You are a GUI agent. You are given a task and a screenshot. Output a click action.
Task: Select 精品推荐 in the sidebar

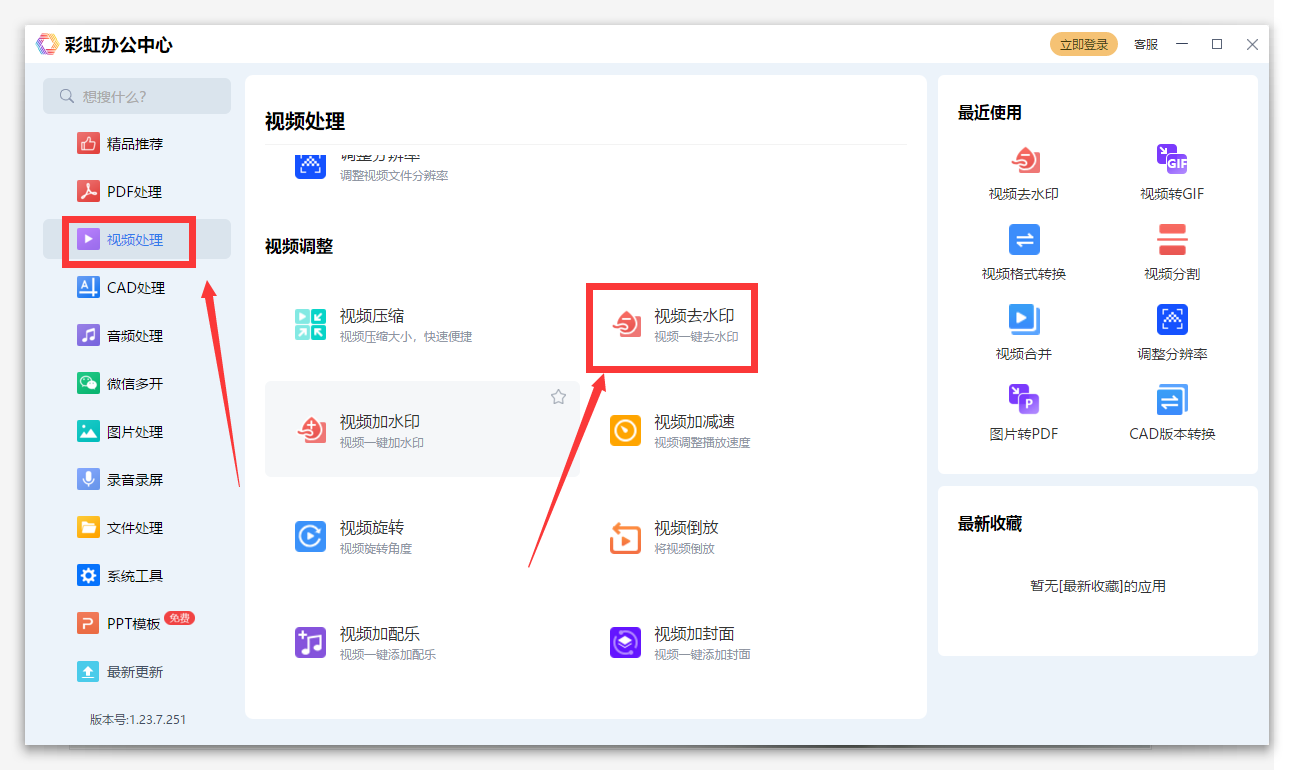tap(137, 144)
